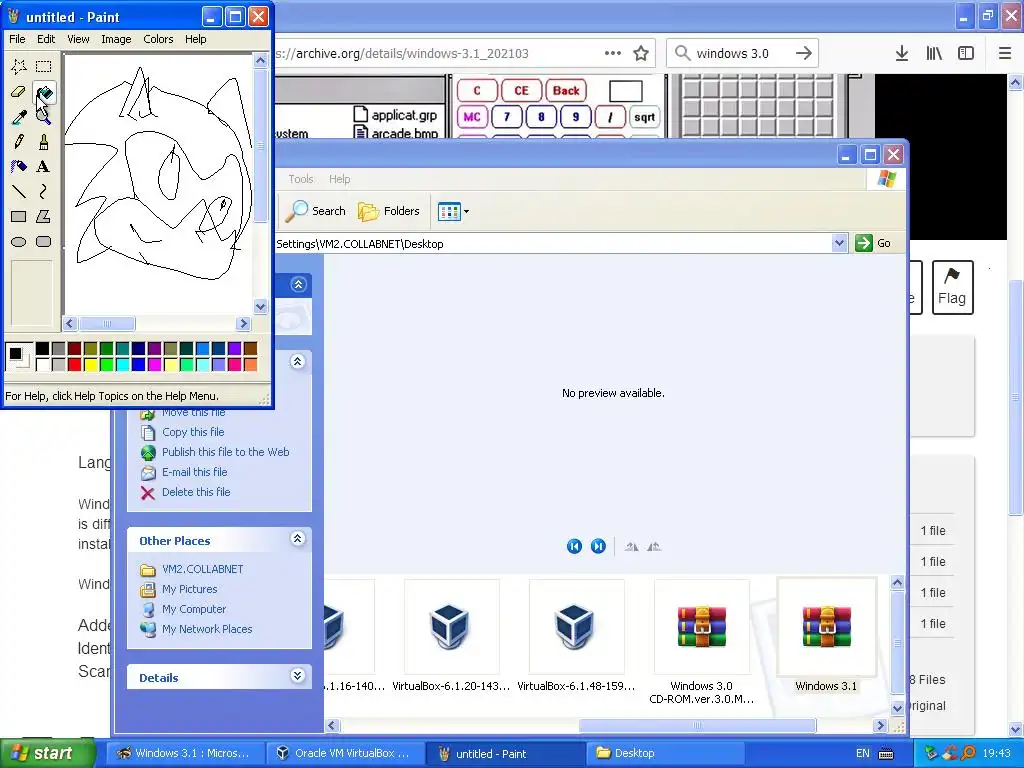Select the Magnifier tool in Paint
Viewport: 1024px width, 768px height.
tap(44, 116)
